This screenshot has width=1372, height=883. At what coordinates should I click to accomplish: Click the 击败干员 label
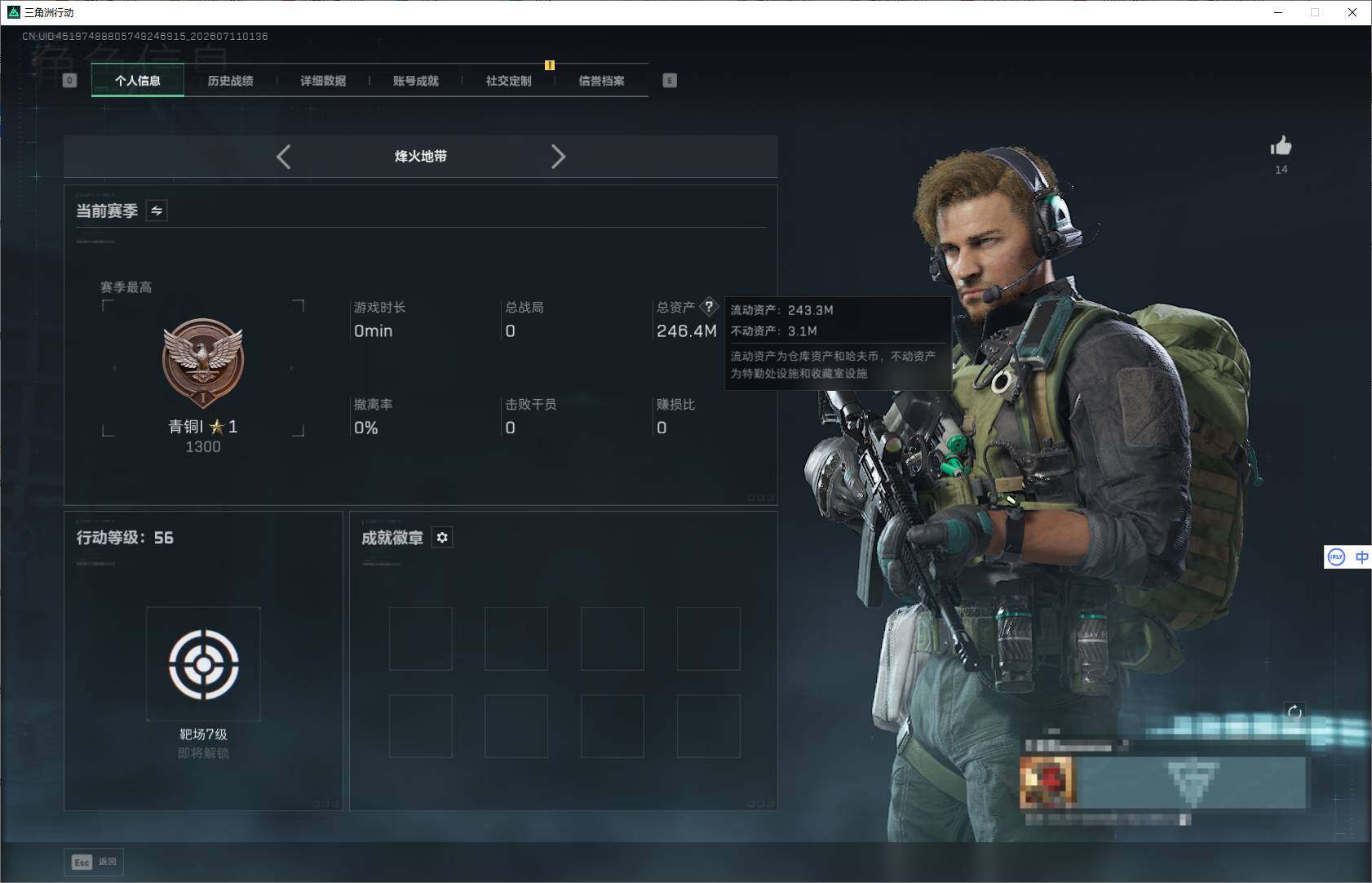point(531,404)
